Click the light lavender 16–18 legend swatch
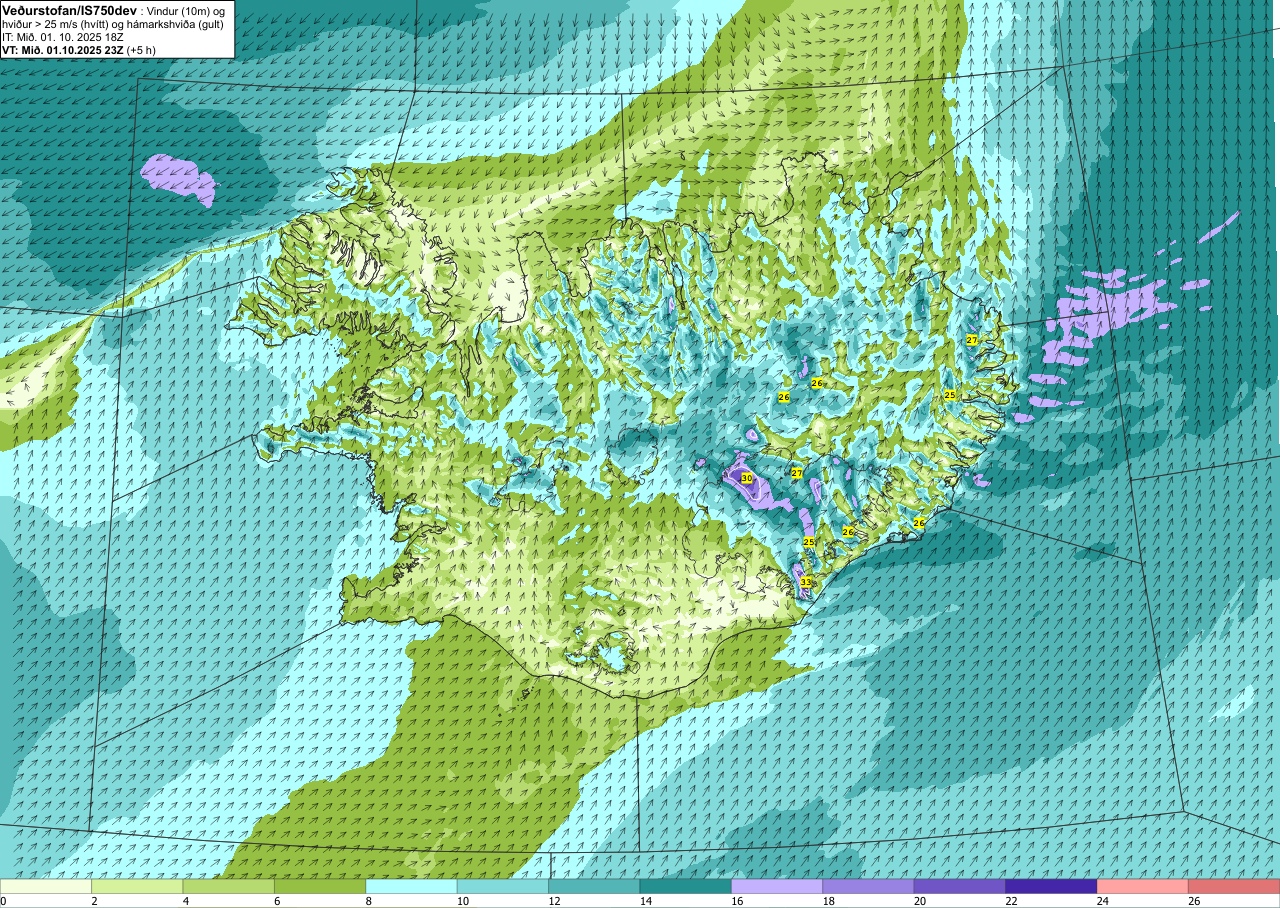The image size is (1280, 908). click(x=777, y=887)
